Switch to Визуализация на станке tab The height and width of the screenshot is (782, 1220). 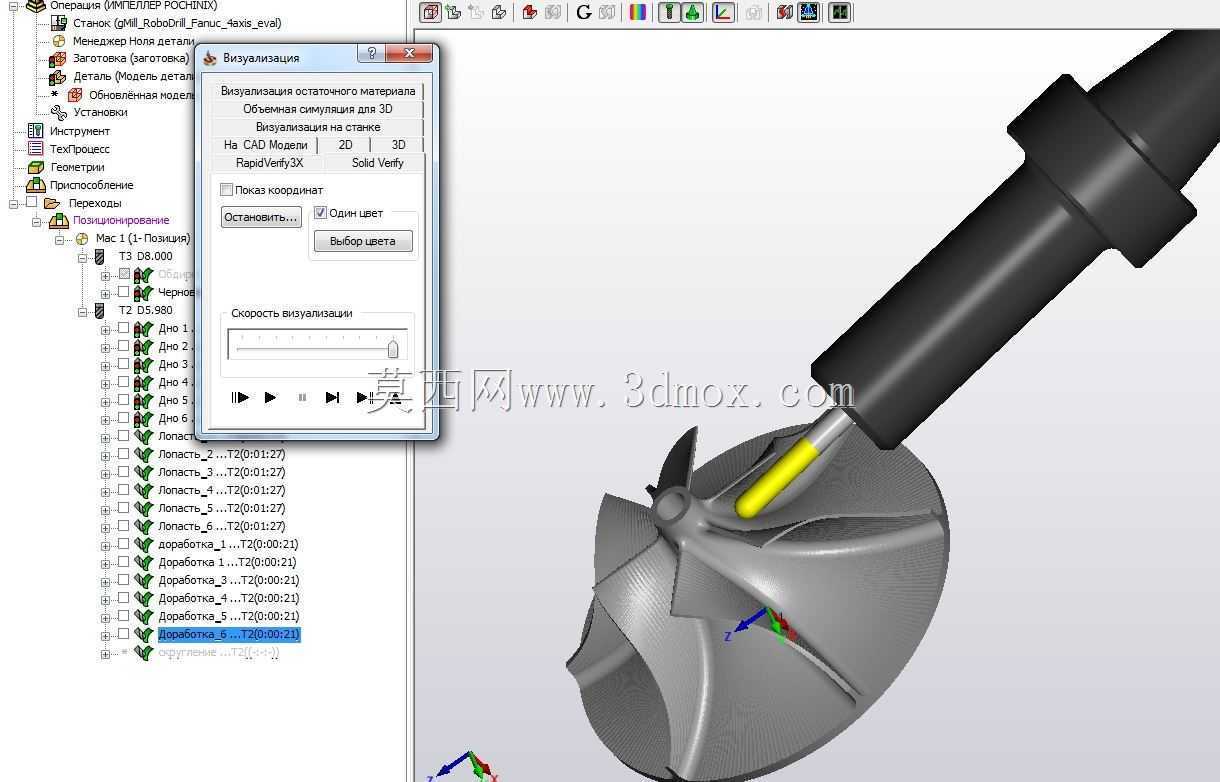pyautogui.click(x=318, y=127)
